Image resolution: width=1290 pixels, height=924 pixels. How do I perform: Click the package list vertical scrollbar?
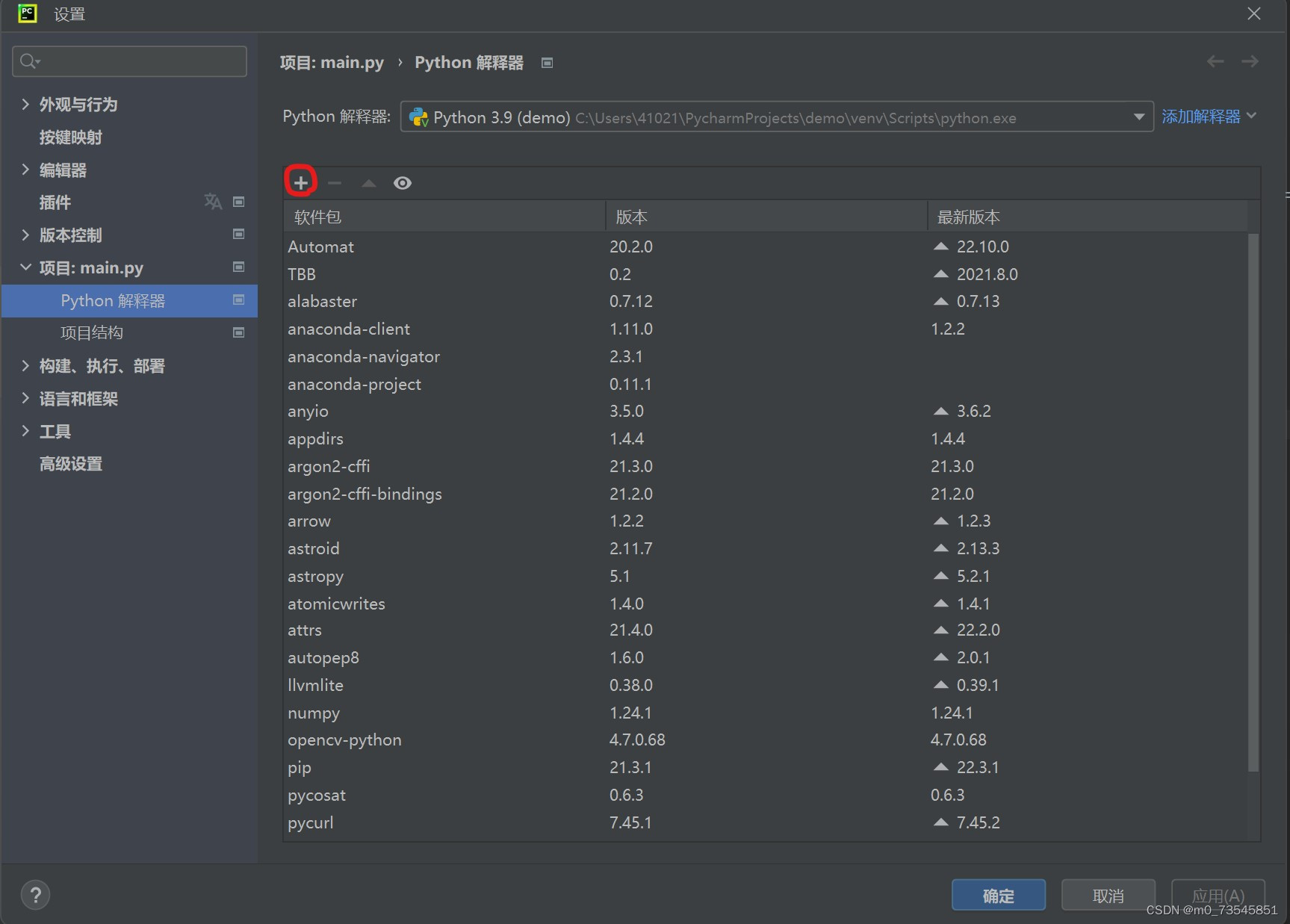1253,502
